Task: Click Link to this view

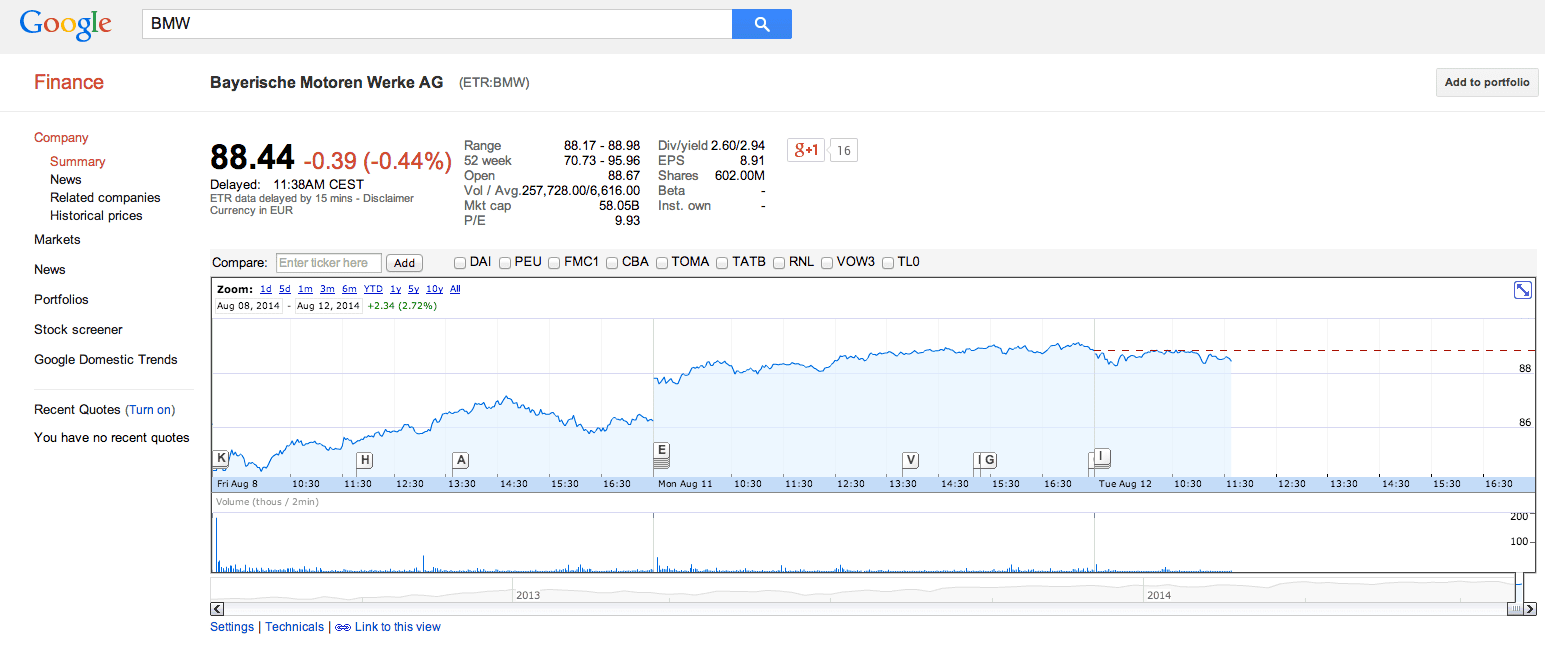Action: [397, 627]
